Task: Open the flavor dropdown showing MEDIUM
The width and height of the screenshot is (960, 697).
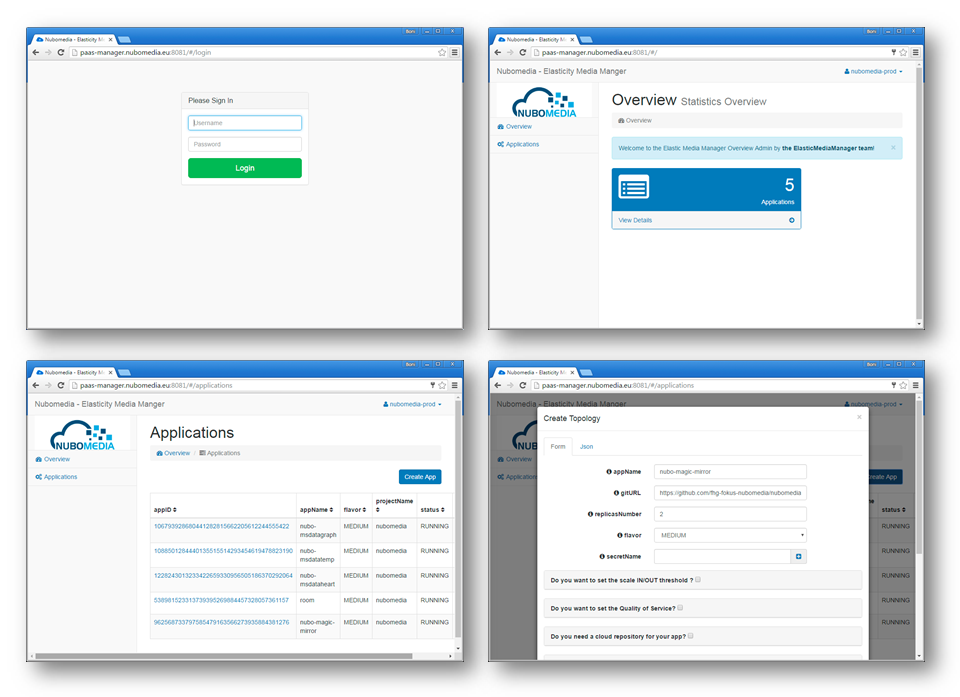Action: 730,535
